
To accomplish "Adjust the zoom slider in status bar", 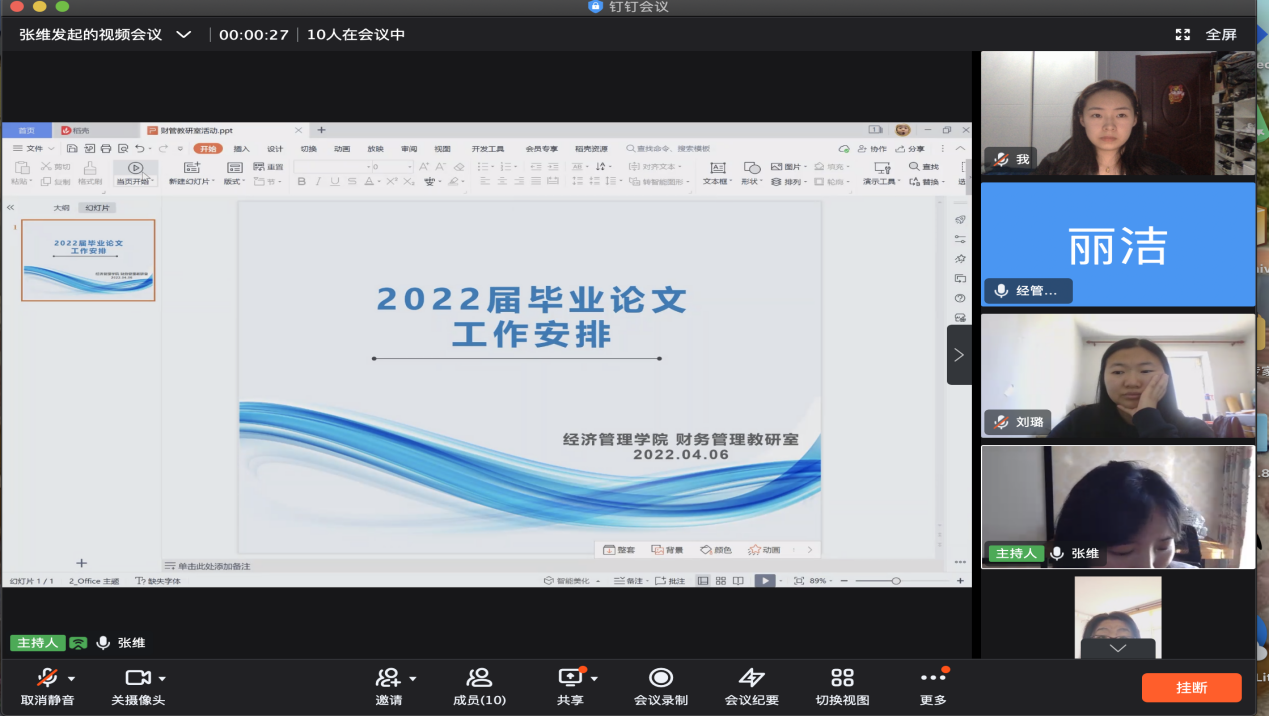I will click(x=896, y=580).
